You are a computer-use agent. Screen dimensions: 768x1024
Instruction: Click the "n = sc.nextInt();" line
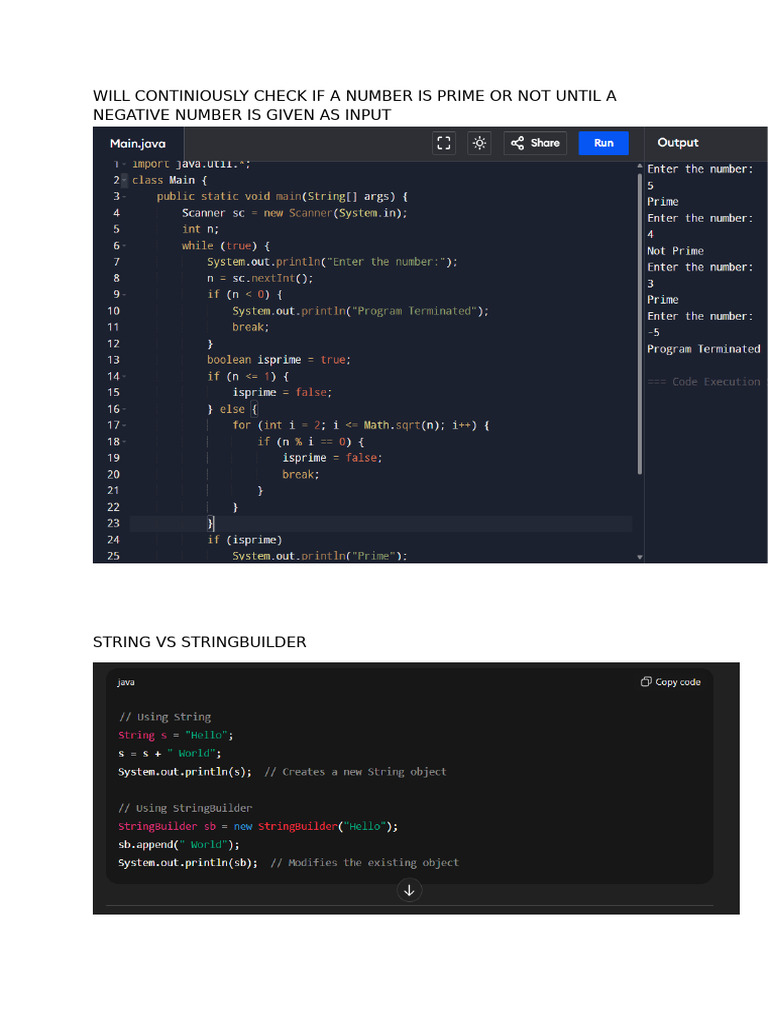click(260, 278)
